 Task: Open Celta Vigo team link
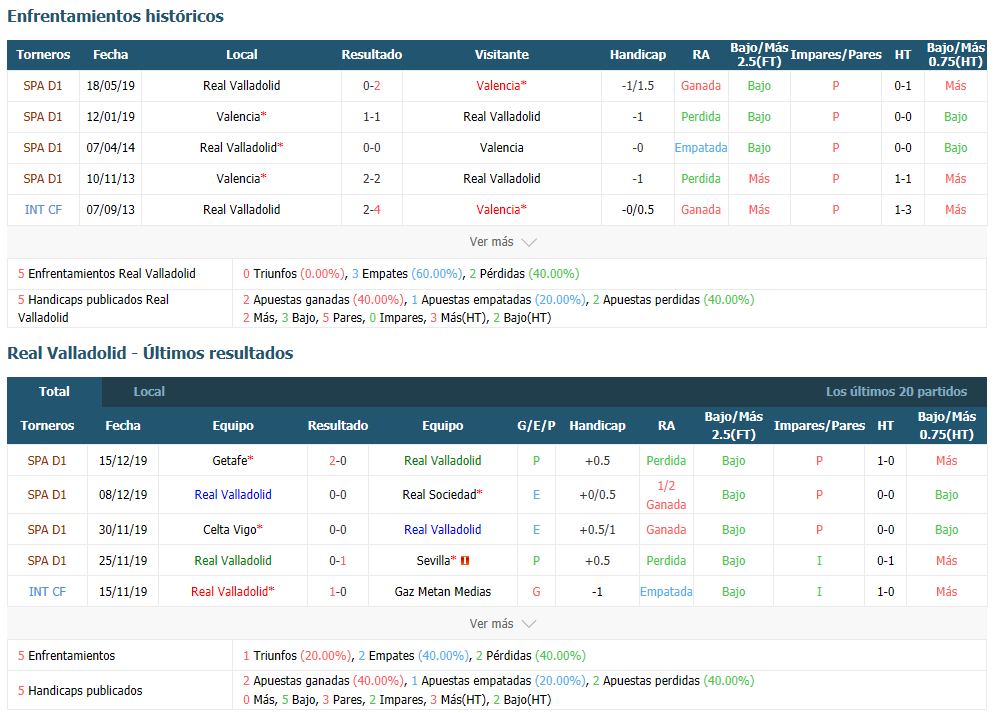click(x=233, y=530)
